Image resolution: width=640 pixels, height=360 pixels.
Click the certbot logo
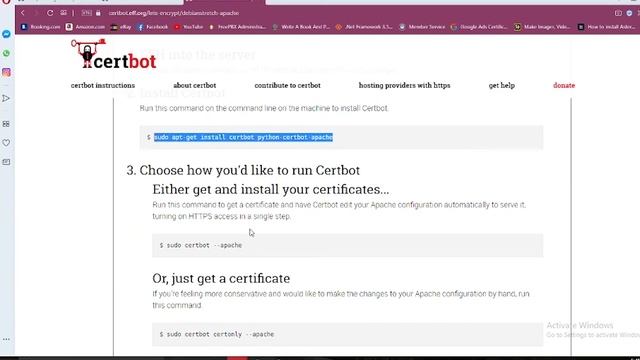pos(113,54)
